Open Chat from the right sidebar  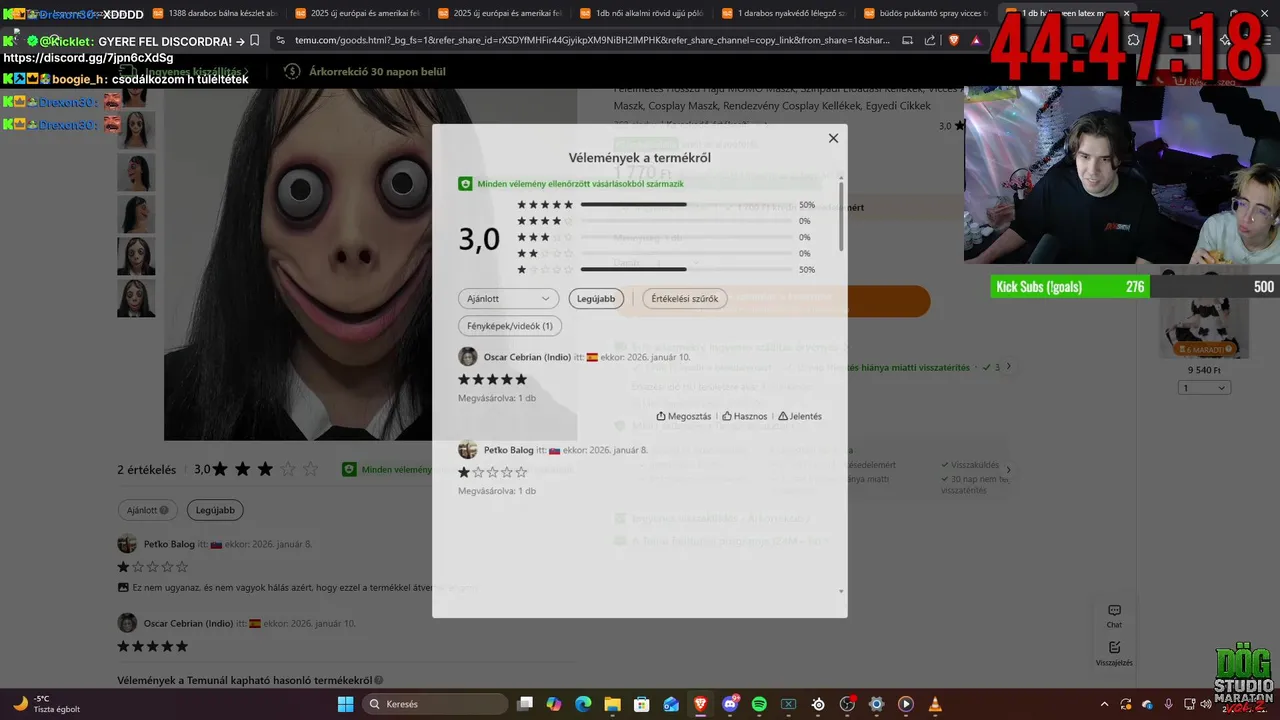pyautogui.click(x=1114, y=616)
